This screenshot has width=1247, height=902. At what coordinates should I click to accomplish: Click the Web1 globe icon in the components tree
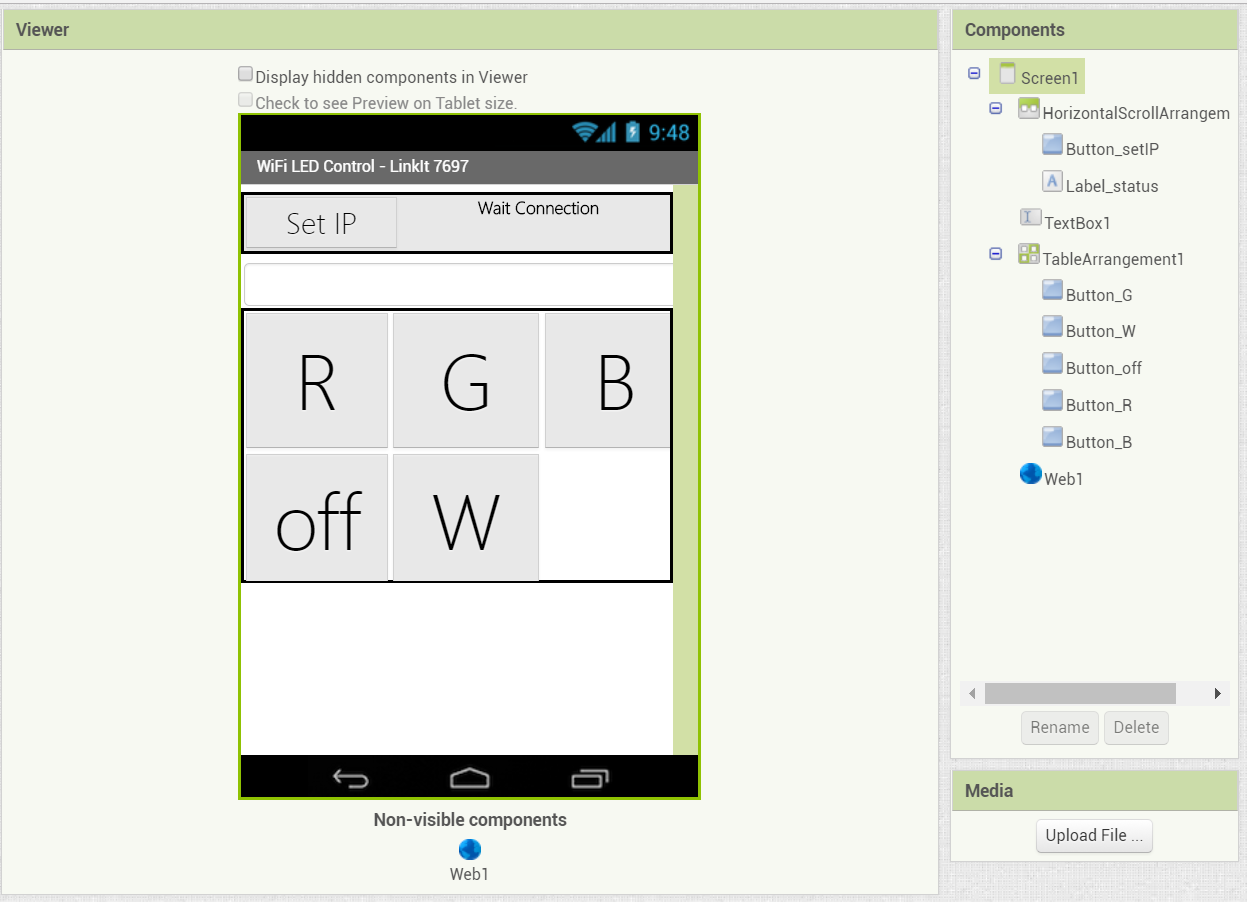click(x=1030, y=474)
